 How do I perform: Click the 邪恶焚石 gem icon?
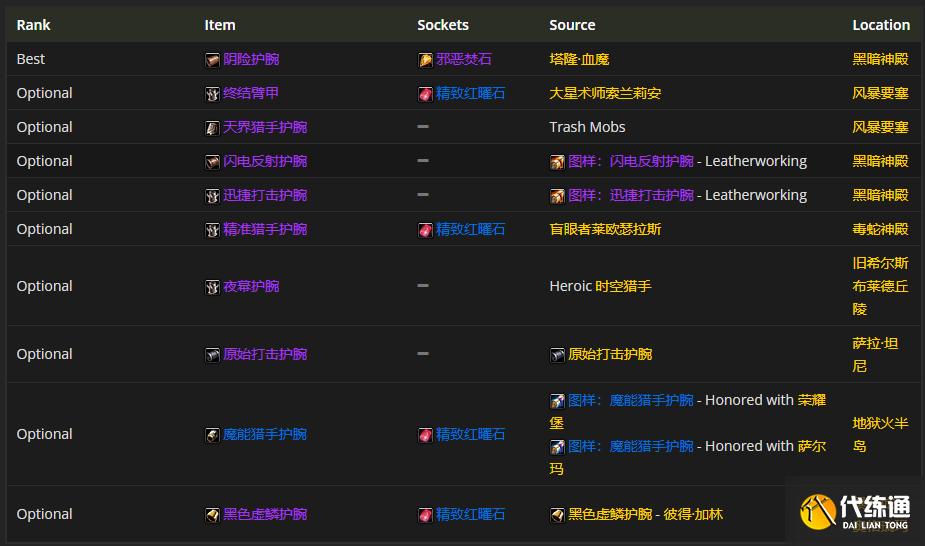pos(425,60)
